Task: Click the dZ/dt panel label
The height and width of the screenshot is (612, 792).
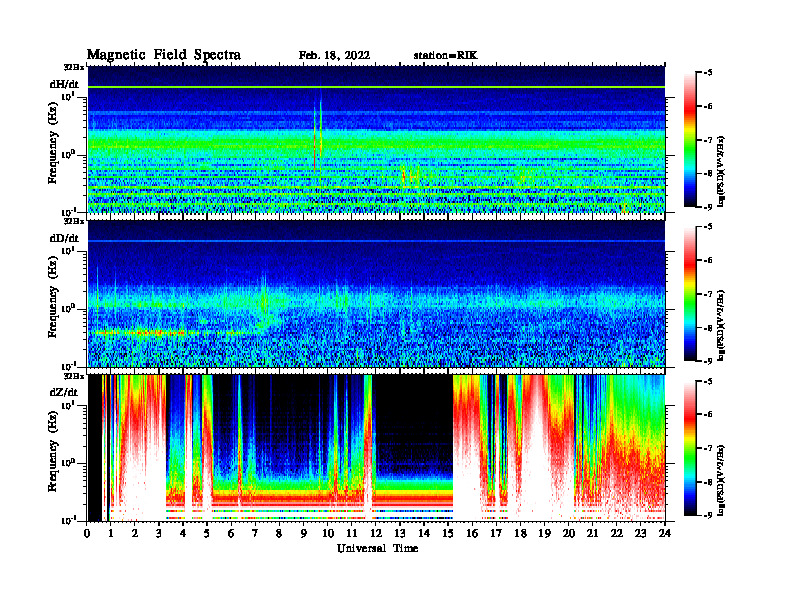Action: (64, 392)
